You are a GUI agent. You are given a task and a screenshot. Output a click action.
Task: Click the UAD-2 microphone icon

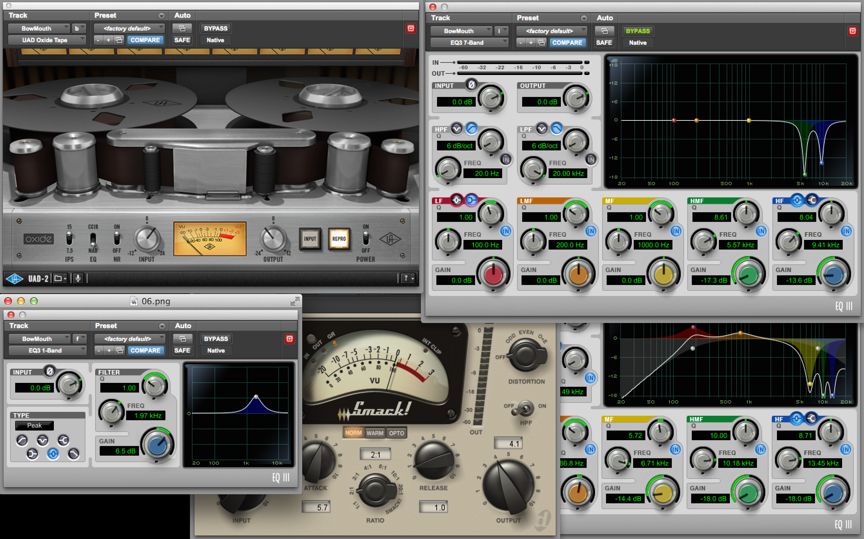[76, 280]
